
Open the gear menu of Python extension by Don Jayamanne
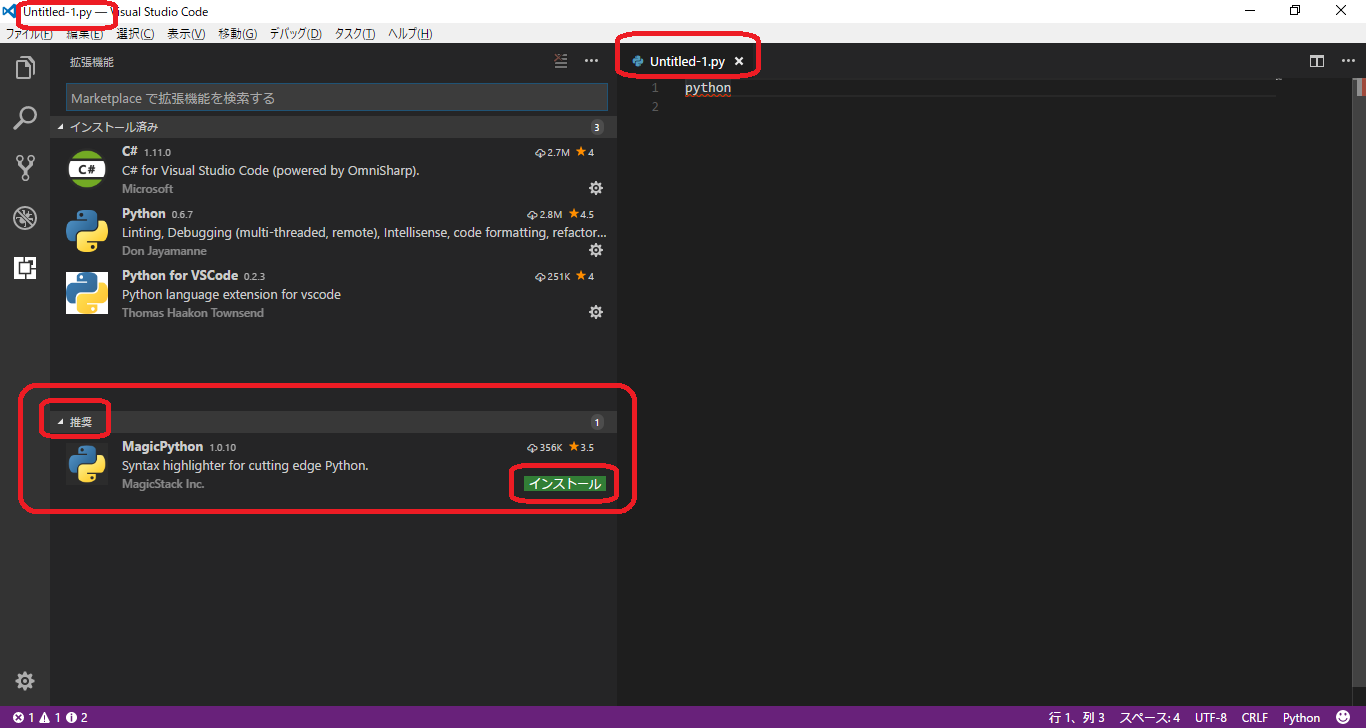595,249
